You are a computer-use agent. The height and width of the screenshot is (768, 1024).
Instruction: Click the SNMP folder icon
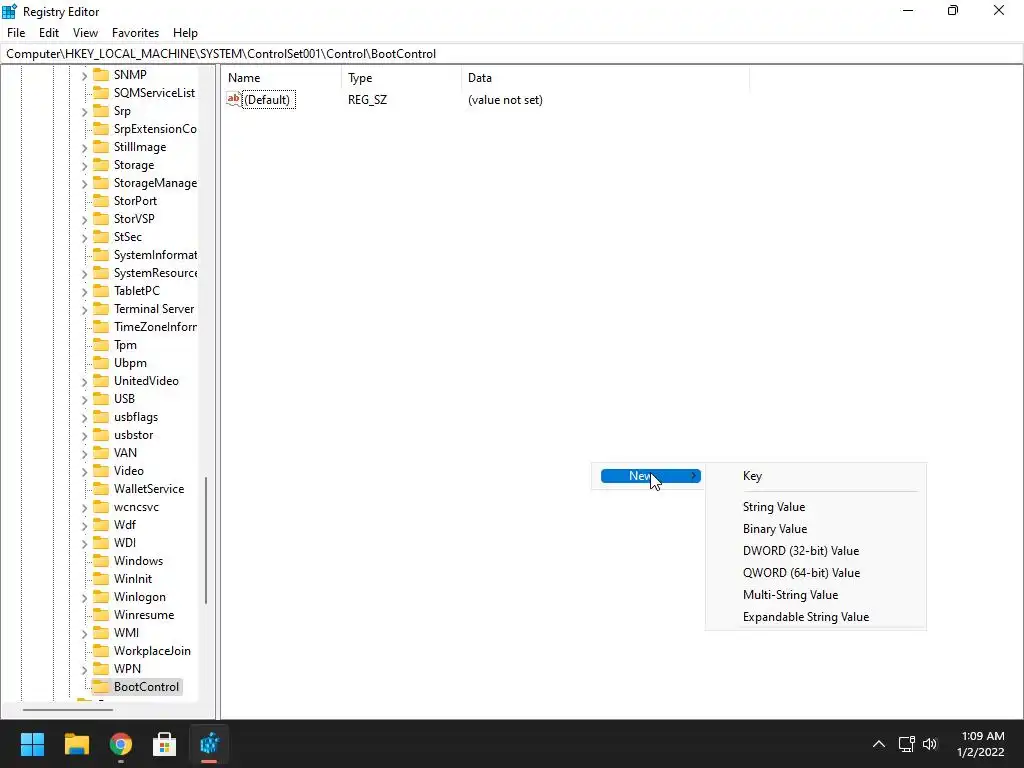coord(101,74)
